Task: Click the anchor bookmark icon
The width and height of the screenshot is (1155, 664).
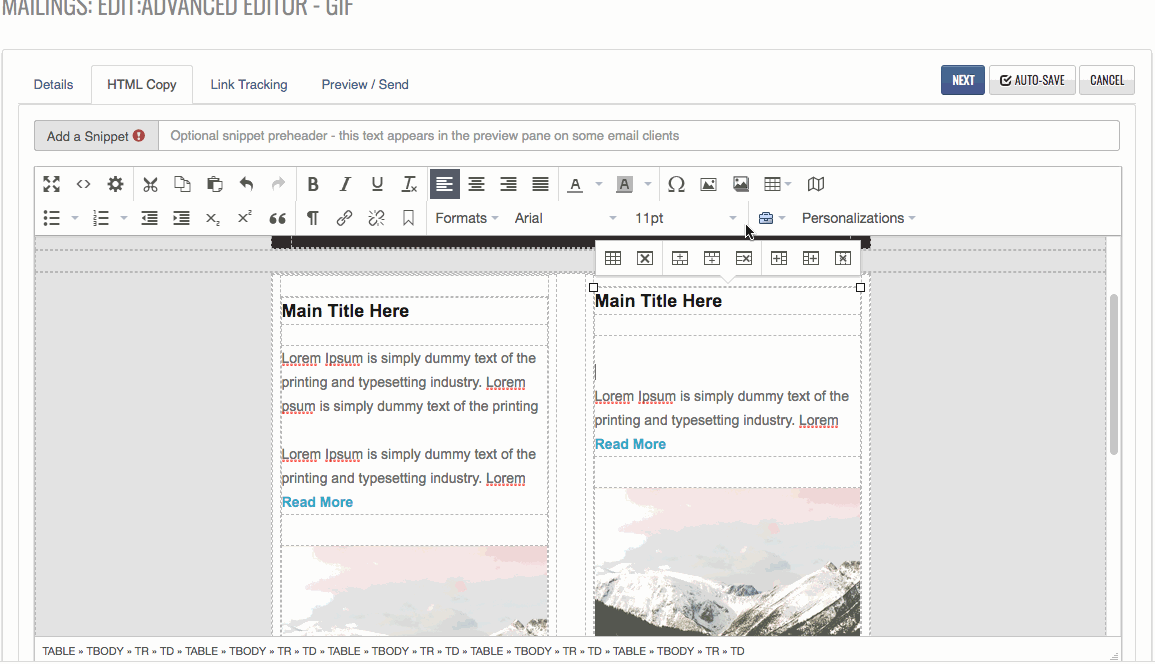Action: 408,218
